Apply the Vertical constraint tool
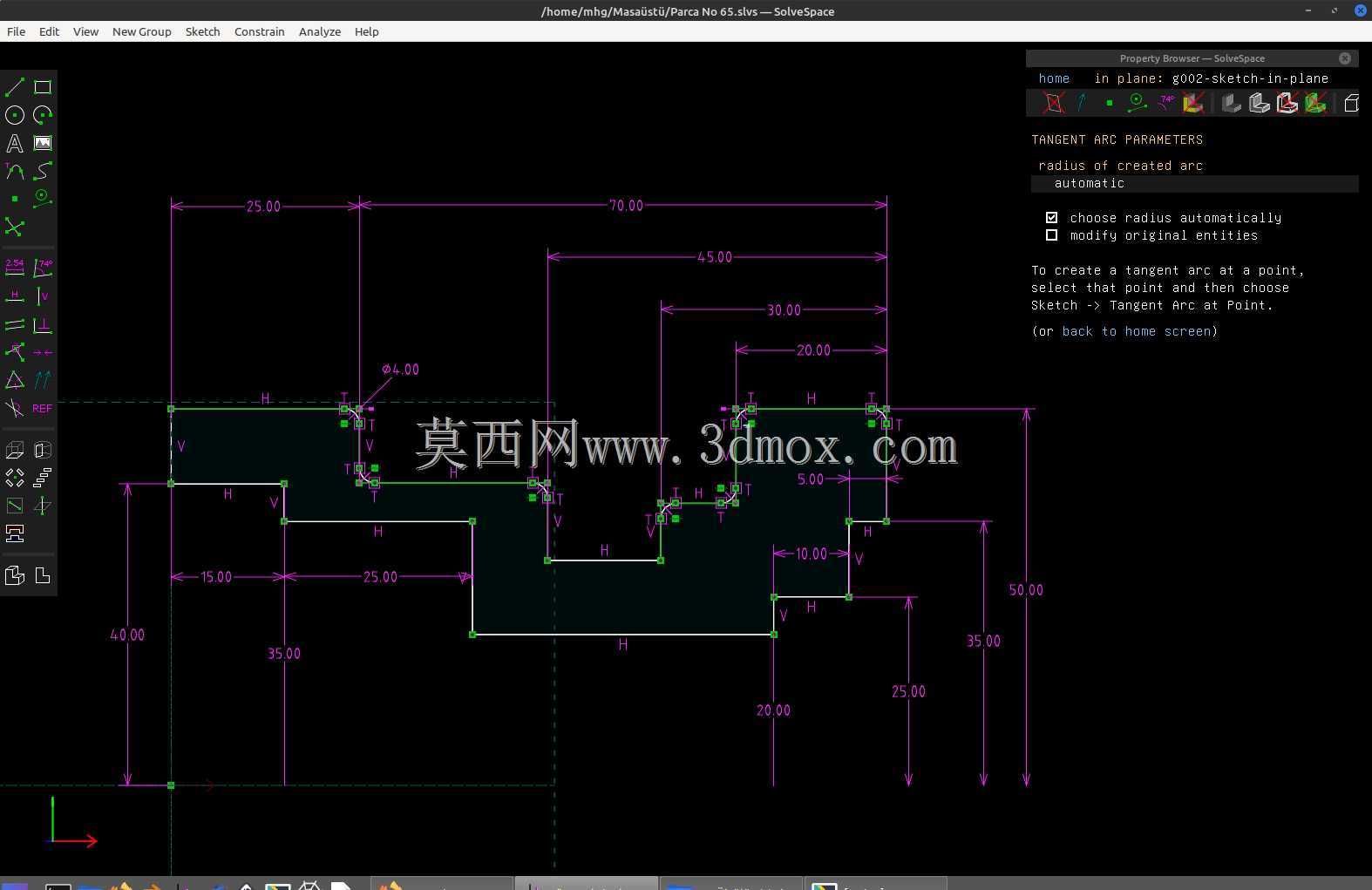Image resolution: width=1372 pixels, height=890 pixels. tap(42, 296)
